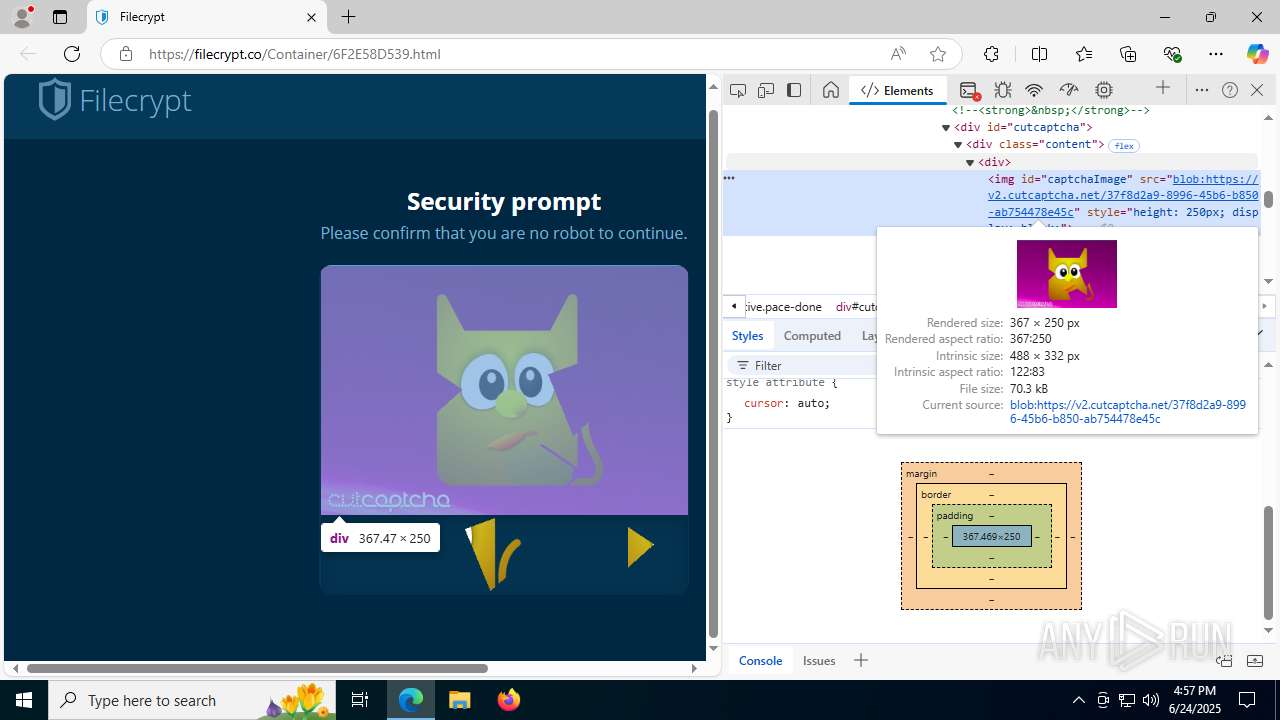The image size is (1280, 720).
Task: Open the Memory chip tool
Action: pyautogui.click(x=1104, y=90)
